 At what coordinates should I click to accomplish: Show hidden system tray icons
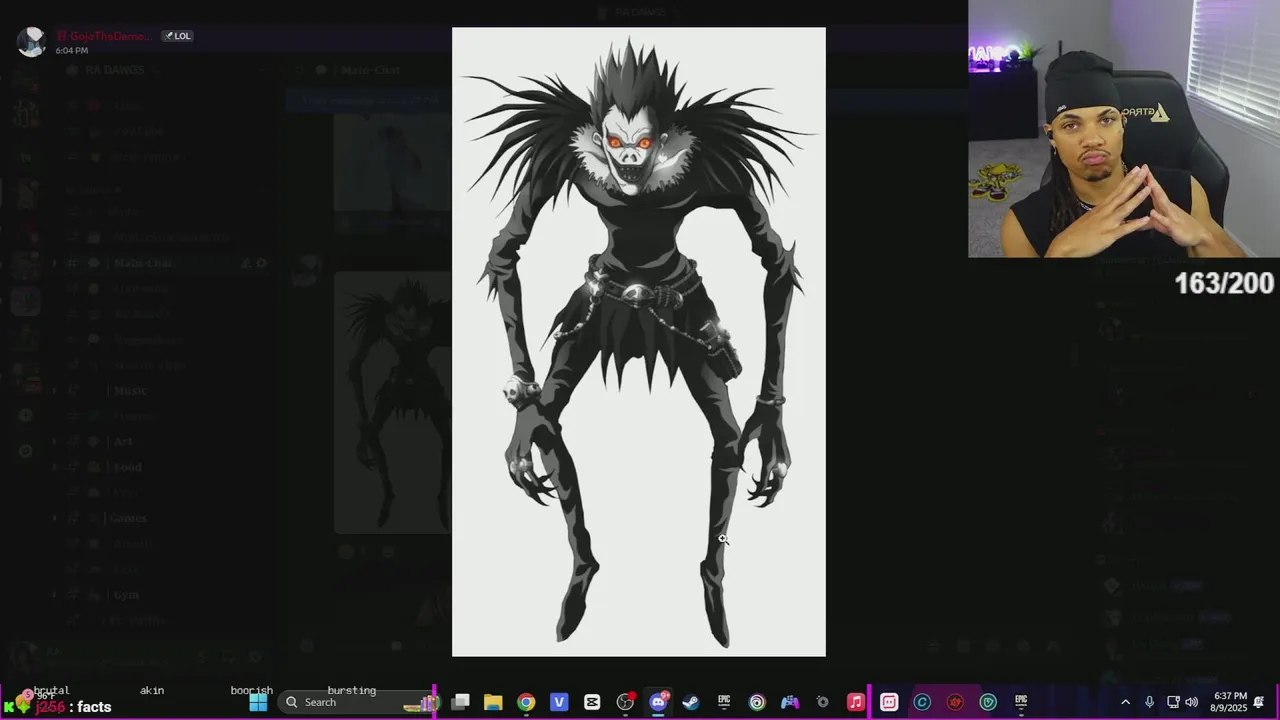point(1125,702)
